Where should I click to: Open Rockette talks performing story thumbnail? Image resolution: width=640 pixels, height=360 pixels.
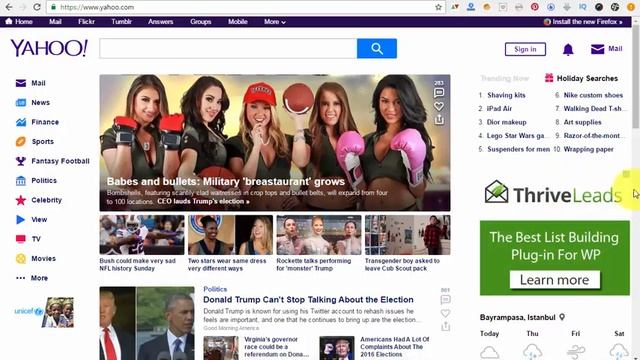[x=319, y=235]
